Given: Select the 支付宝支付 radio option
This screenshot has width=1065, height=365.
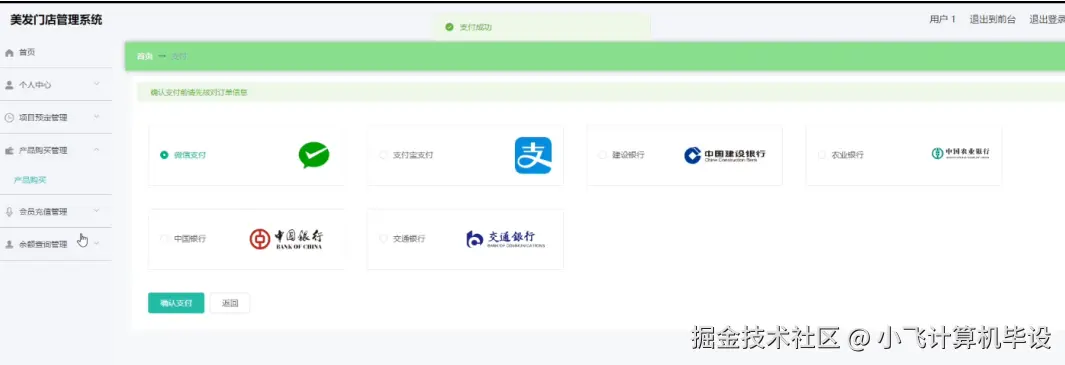Looking at the screenshot, I should (x=383, y=155).
